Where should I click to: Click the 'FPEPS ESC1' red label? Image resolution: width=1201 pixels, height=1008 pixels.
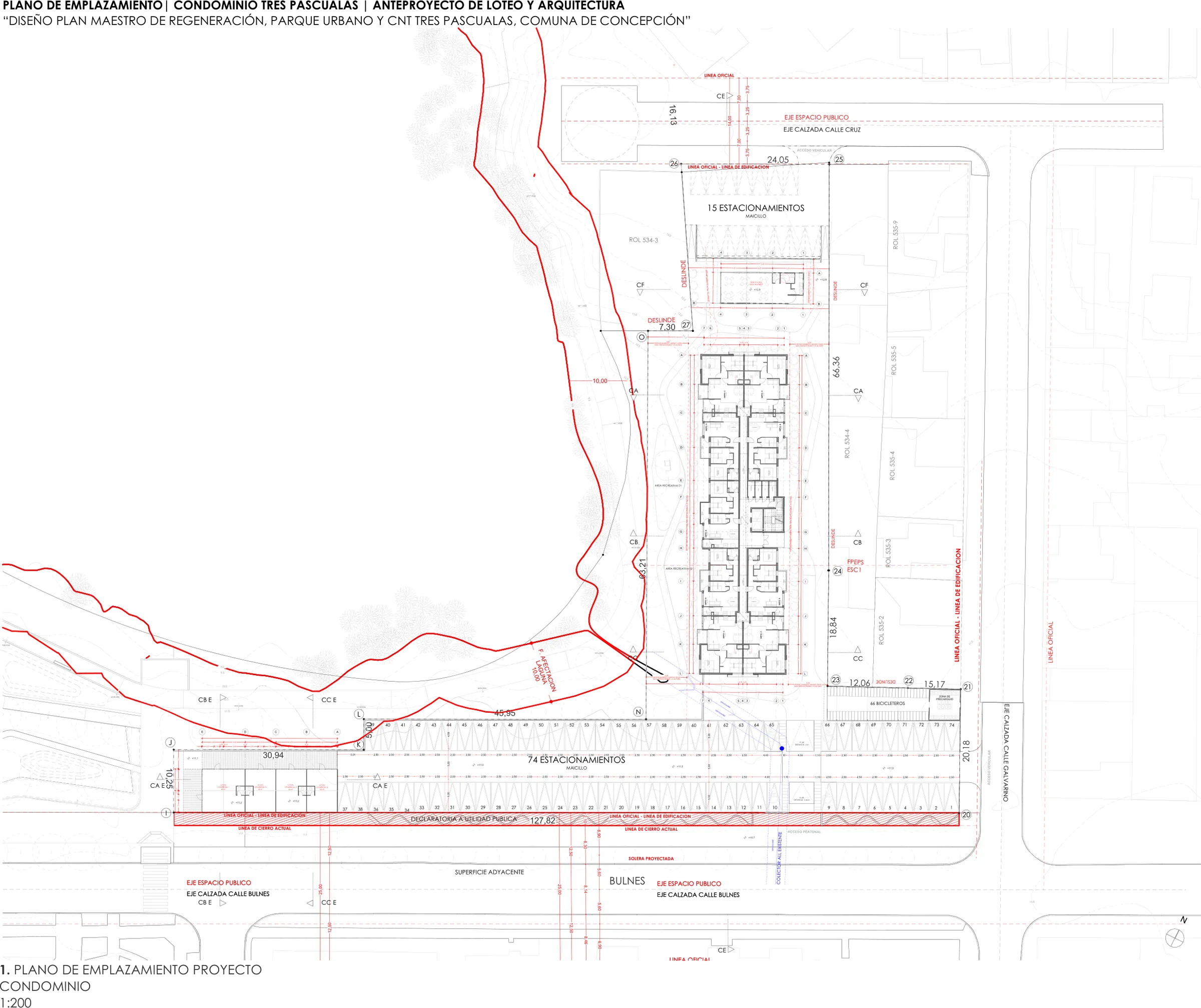[x=855, y=566]
